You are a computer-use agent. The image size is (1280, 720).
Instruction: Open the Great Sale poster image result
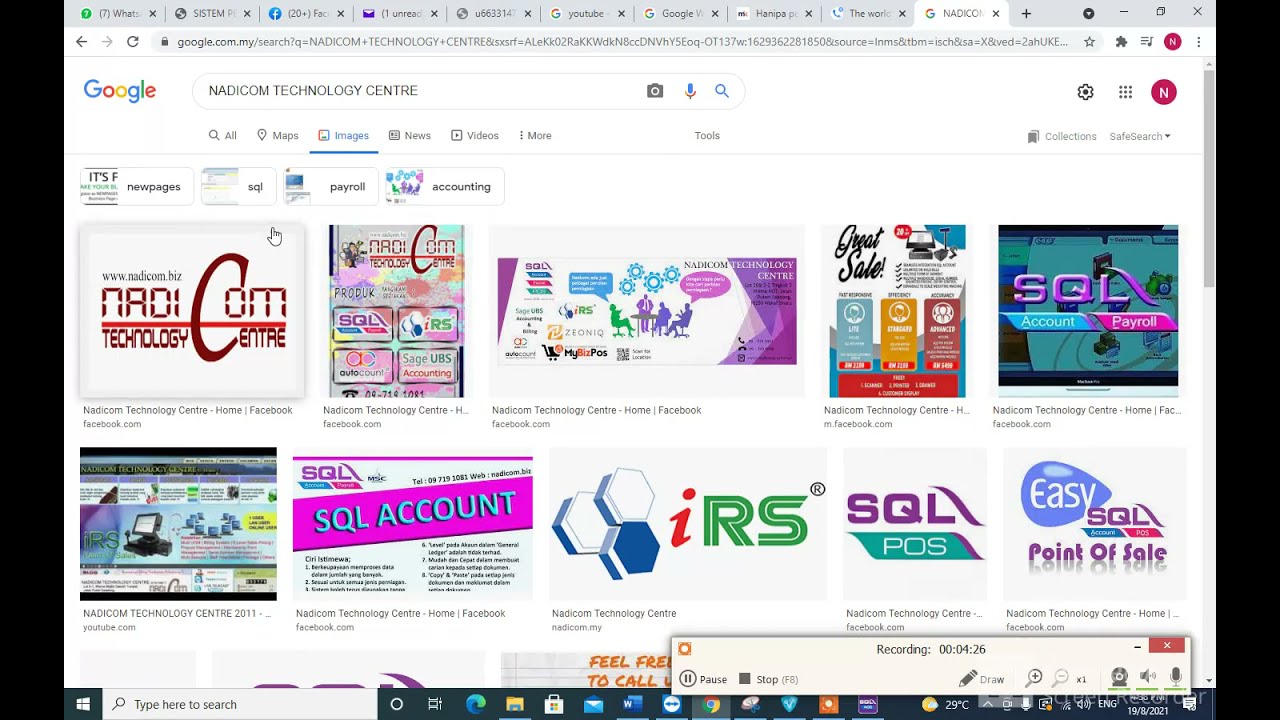pyautogui.click(x=897, y=311)
